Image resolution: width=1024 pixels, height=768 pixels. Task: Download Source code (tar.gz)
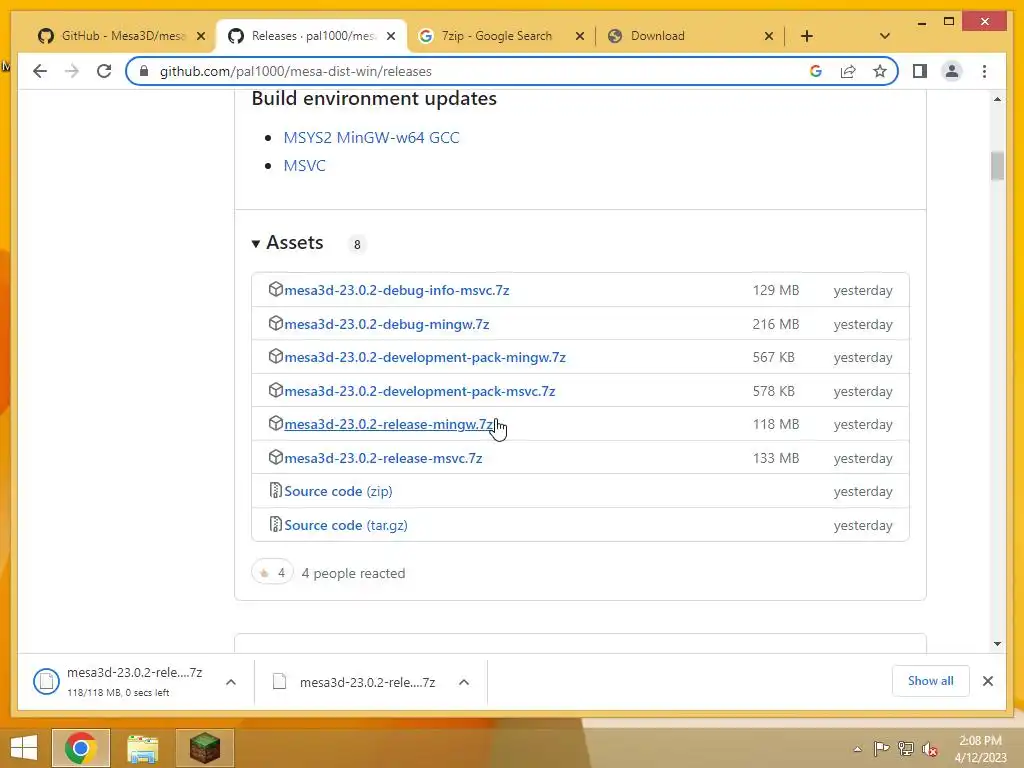click(x=346, y=525)
